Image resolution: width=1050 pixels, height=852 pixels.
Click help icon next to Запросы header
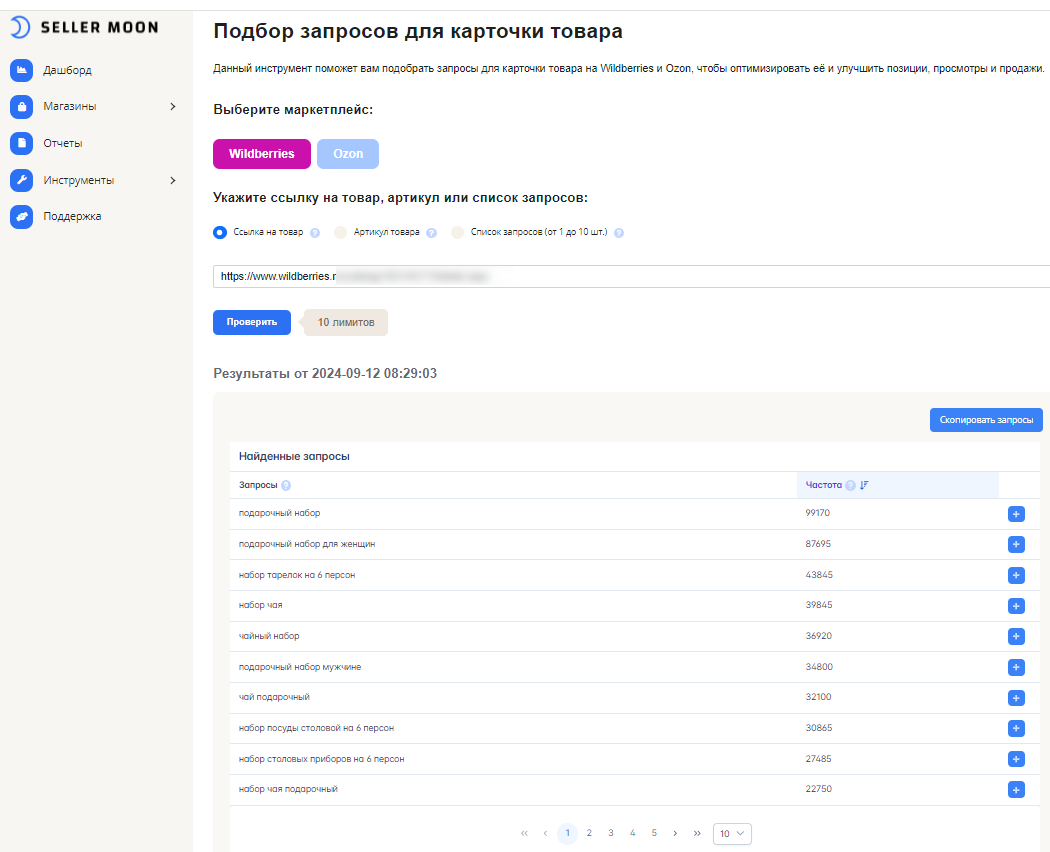tap(286, 486)
